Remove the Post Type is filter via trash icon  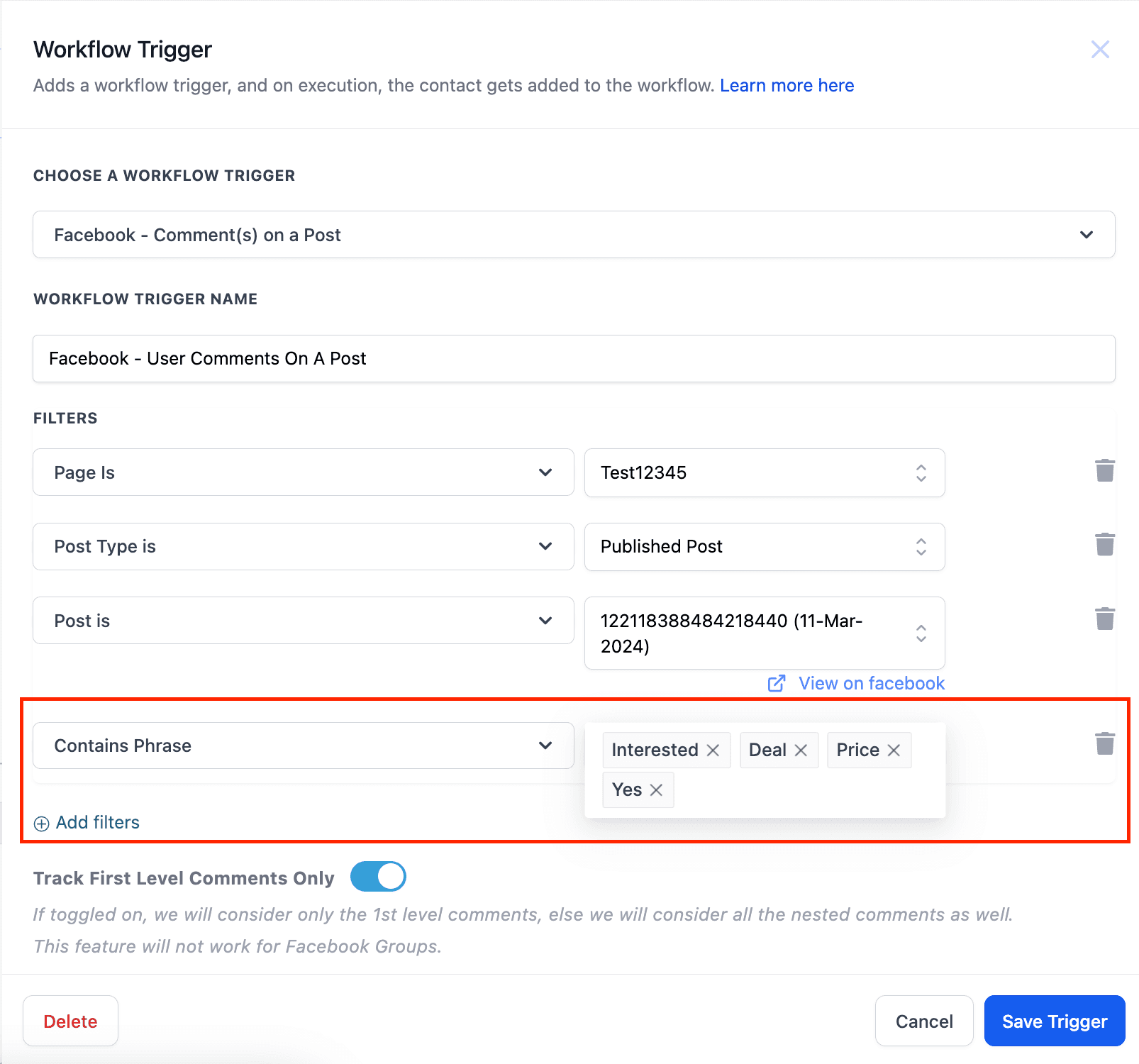[1105, 544]
